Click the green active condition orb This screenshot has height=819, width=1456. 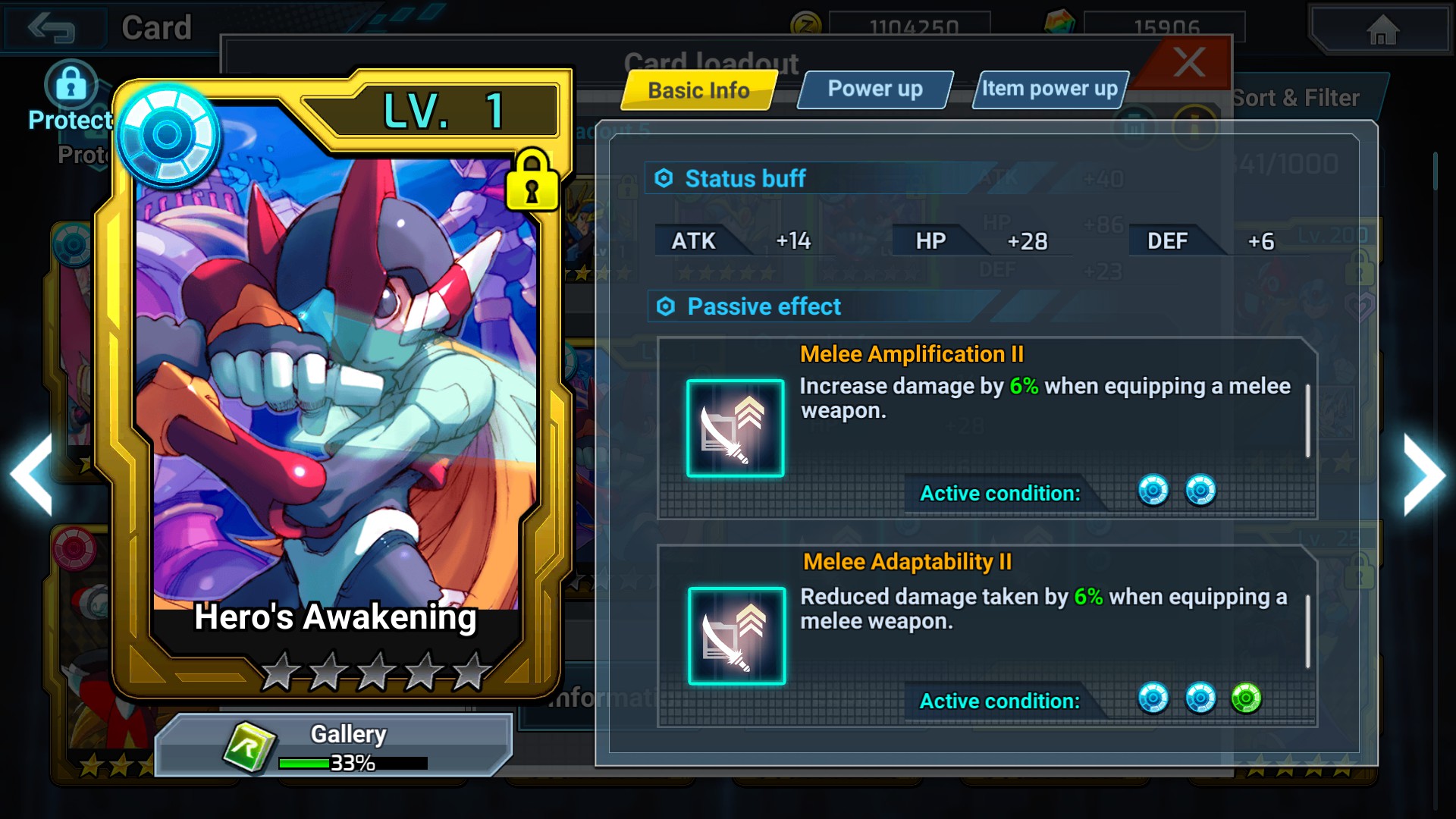(x=1246, y=698)
